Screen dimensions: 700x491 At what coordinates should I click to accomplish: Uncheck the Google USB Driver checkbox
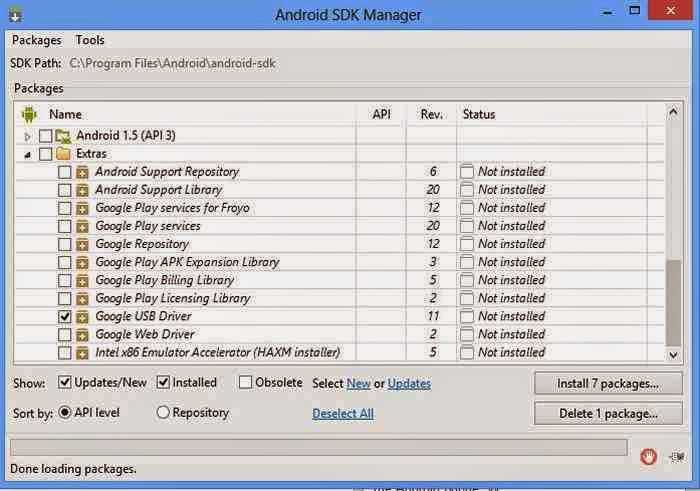pyautogui.click(x=64, y=316)
